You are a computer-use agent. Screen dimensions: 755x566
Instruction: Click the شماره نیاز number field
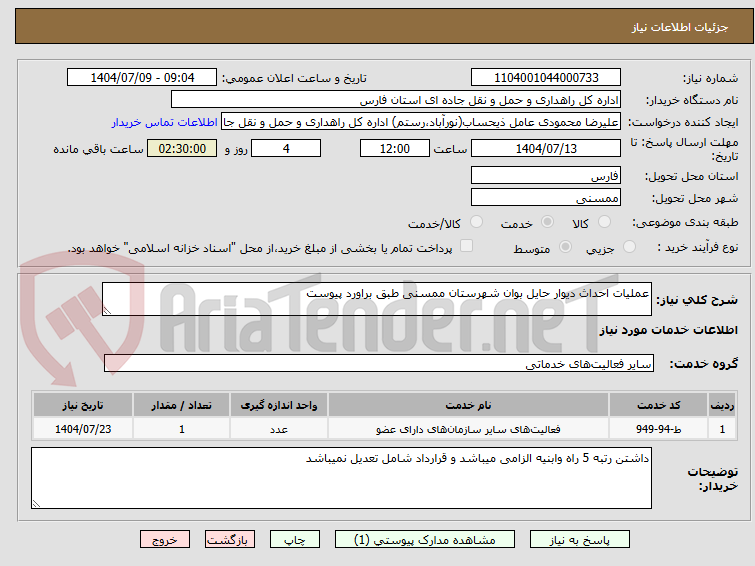click(x=546, y=78)
